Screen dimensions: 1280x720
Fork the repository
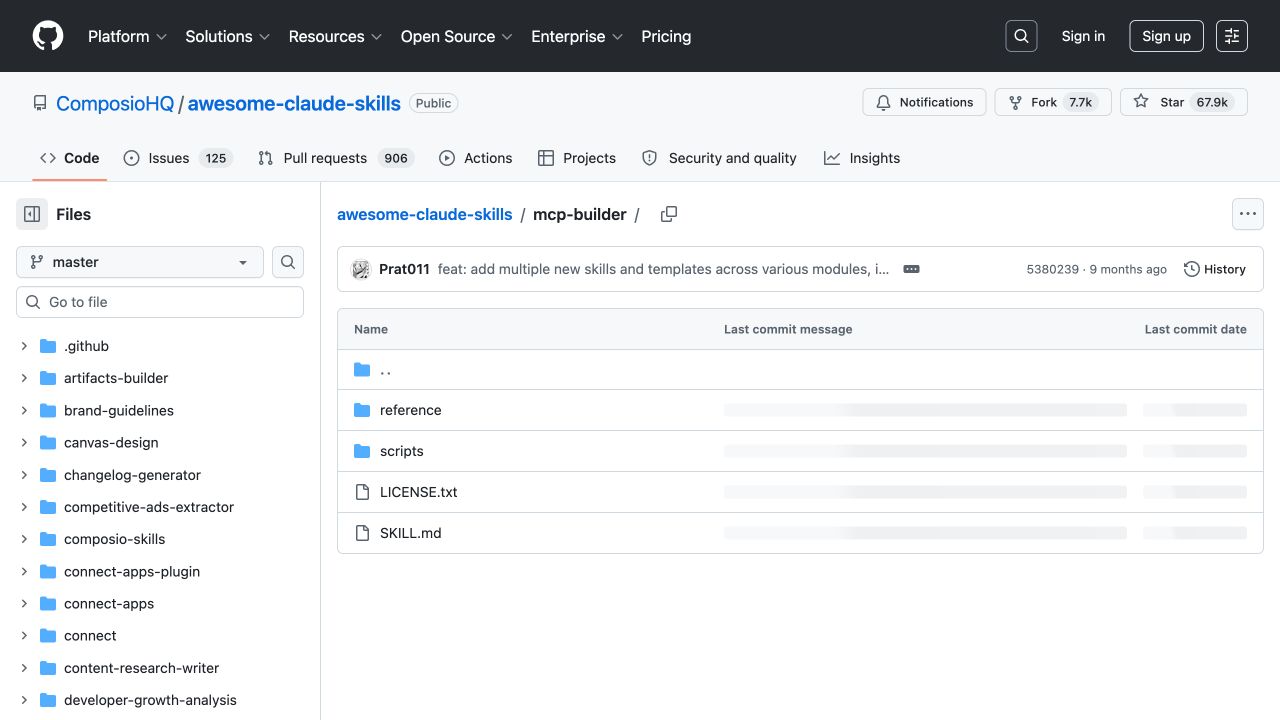(1053, 102)
